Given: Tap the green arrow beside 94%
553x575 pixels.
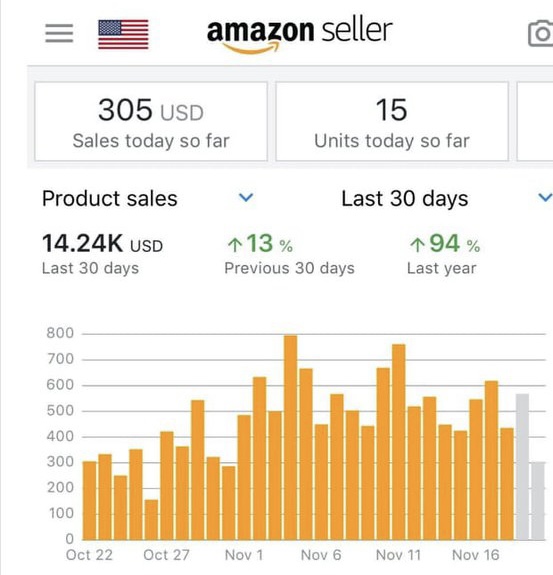Looking at the screenshot, I should (x=417, y=245).
